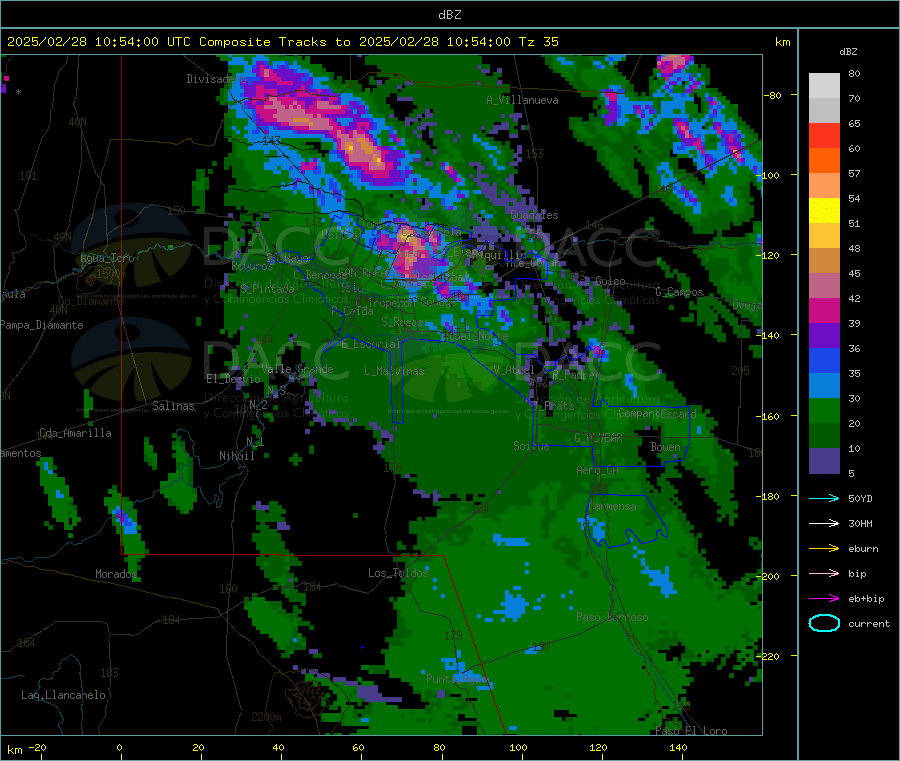Select the orange 60–57 dBZ legend swatch
The image size is (900, 761).
tap(824, 161)
